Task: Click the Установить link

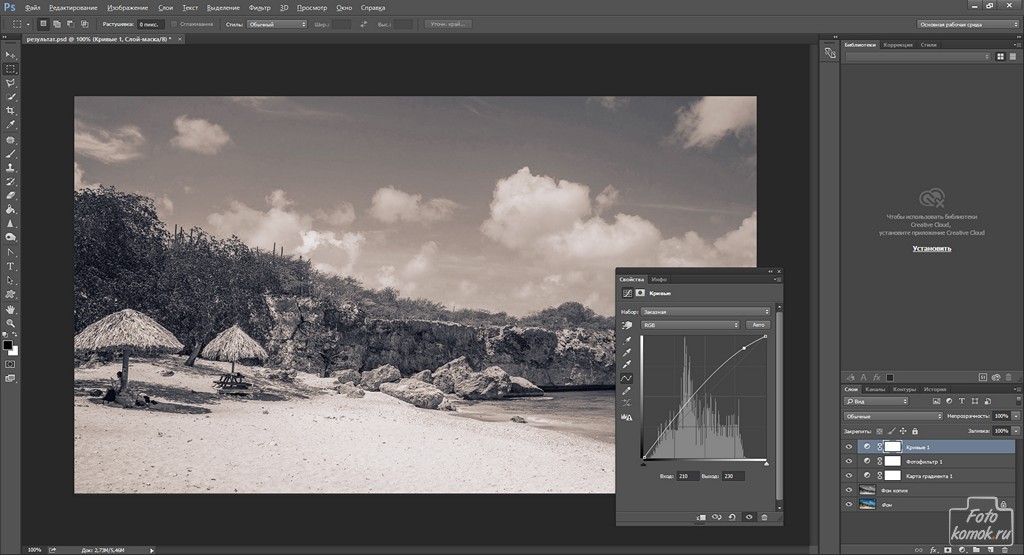Action: (x=931, y=248)
